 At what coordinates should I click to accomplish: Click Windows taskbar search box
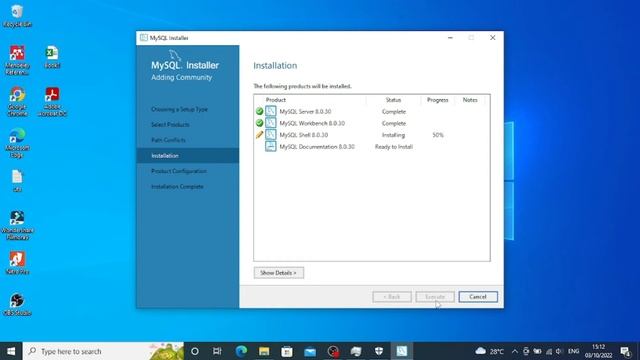103,351
